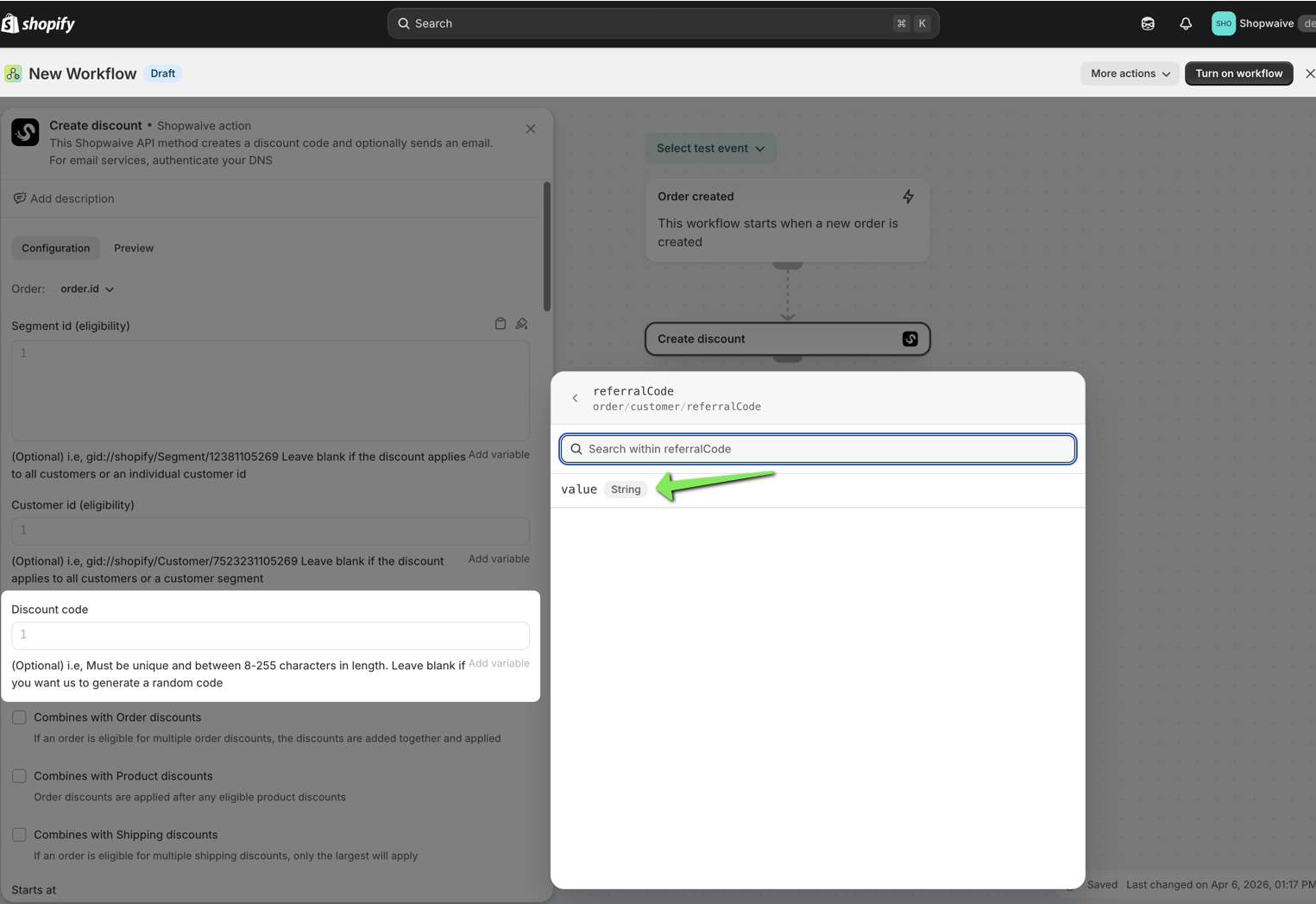
Task: Click the Shopwaive icon on Create discount node
Action: coord(910,339)
